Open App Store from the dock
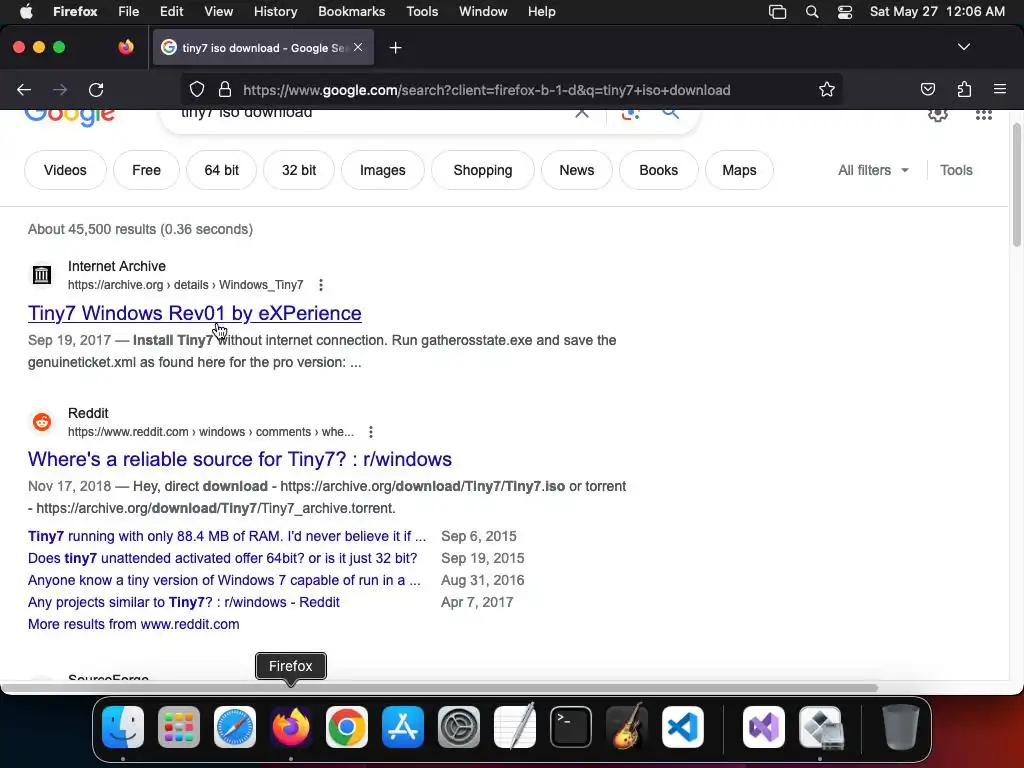Viewport: 1024px width, 768px height. 403,727
